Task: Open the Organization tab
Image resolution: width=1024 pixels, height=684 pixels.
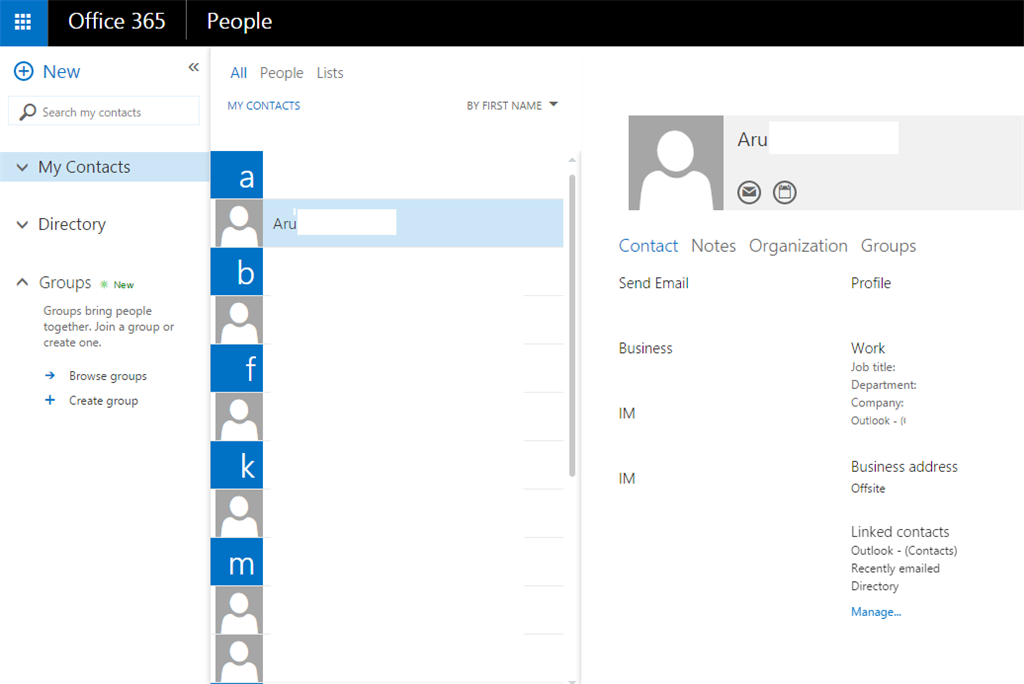Action: (x=798, y=246)
